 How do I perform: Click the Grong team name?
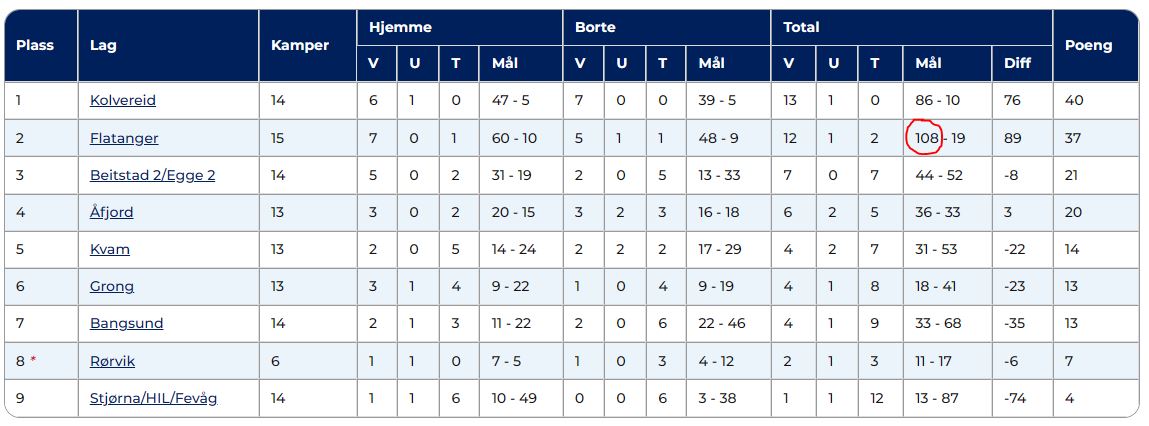click(x=111, y=286)
